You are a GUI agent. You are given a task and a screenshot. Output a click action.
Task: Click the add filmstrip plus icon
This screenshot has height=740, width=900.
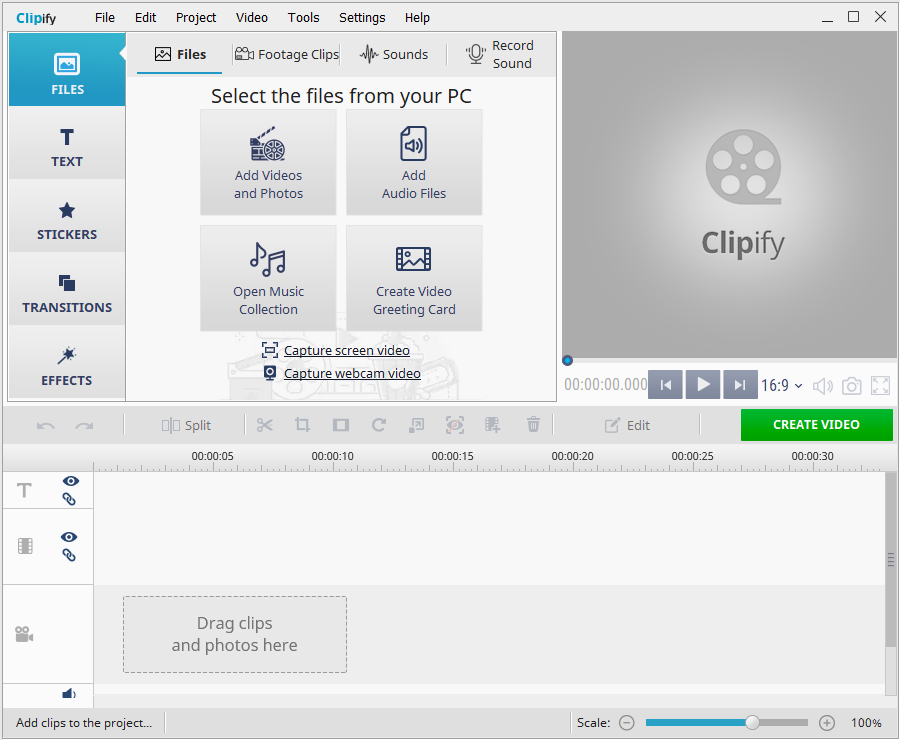(492, 425)
